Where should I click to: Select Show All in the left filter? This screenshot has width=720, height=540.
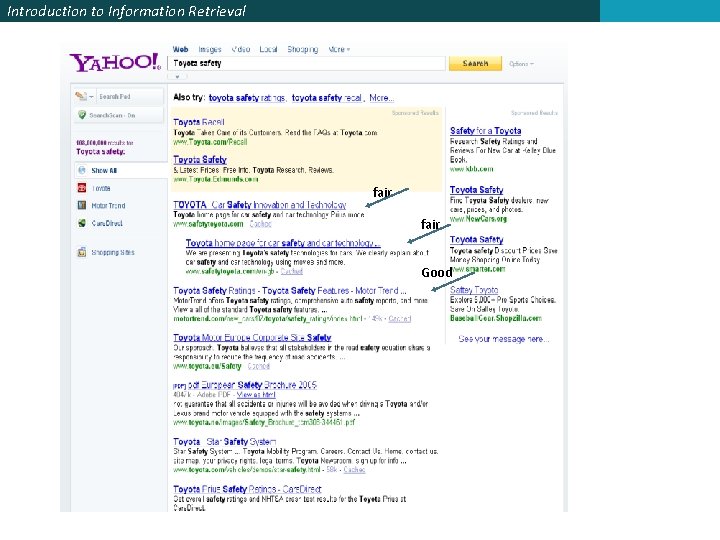[x=104, y=170]
